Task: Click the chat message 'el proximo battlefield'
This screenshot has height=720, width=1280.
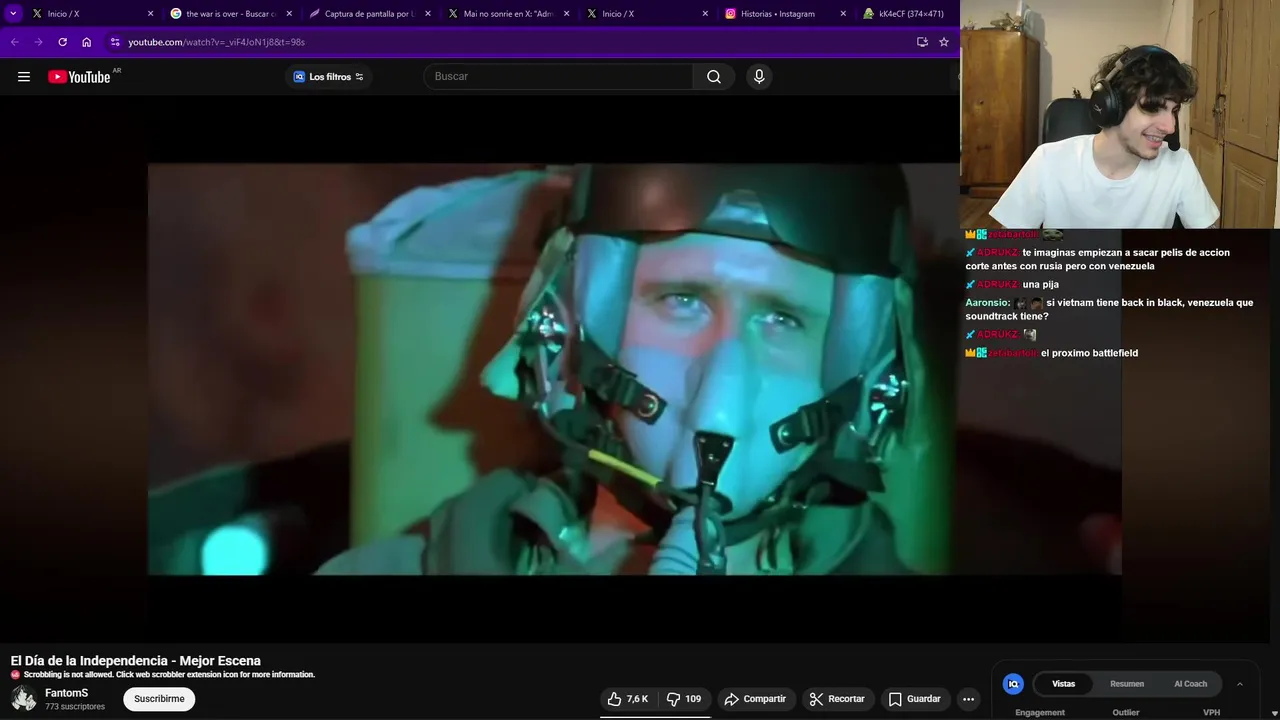Action: [1090, 353]
